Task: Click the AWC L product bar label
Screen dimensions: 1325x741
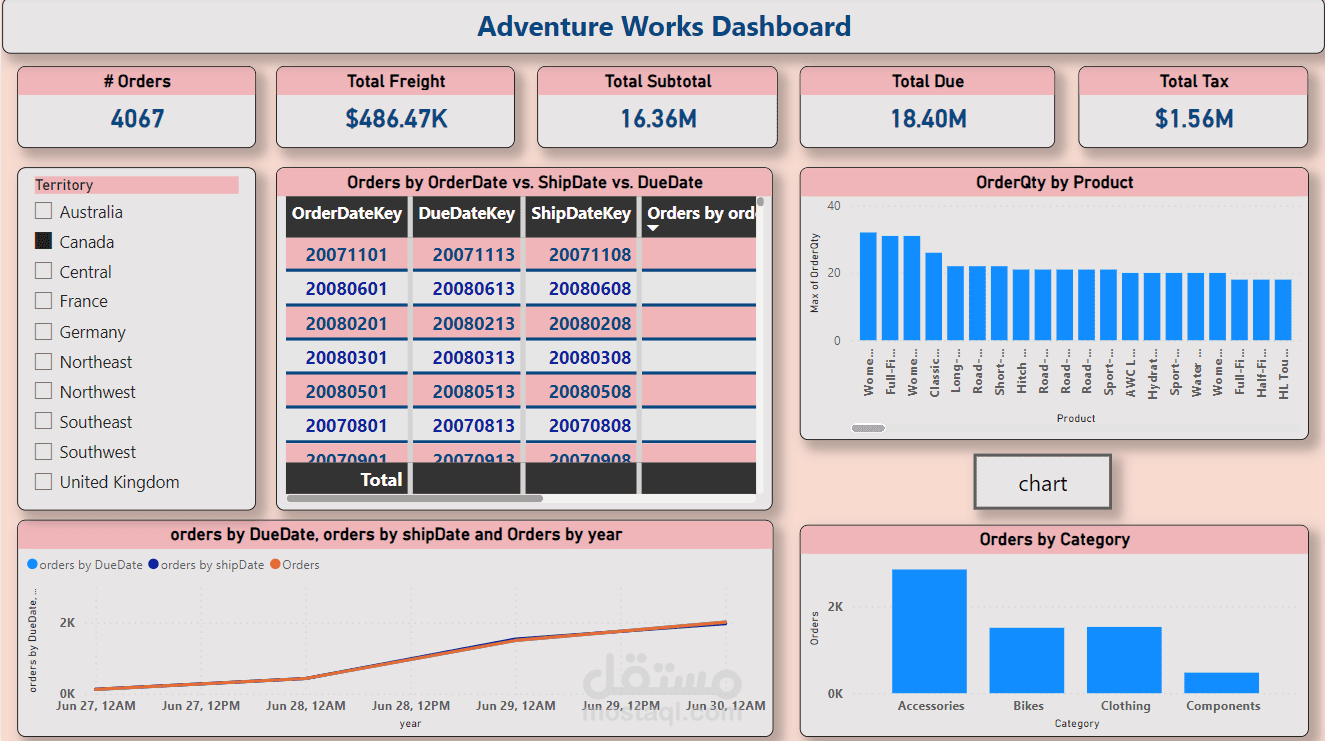Action: point(1131,372)
